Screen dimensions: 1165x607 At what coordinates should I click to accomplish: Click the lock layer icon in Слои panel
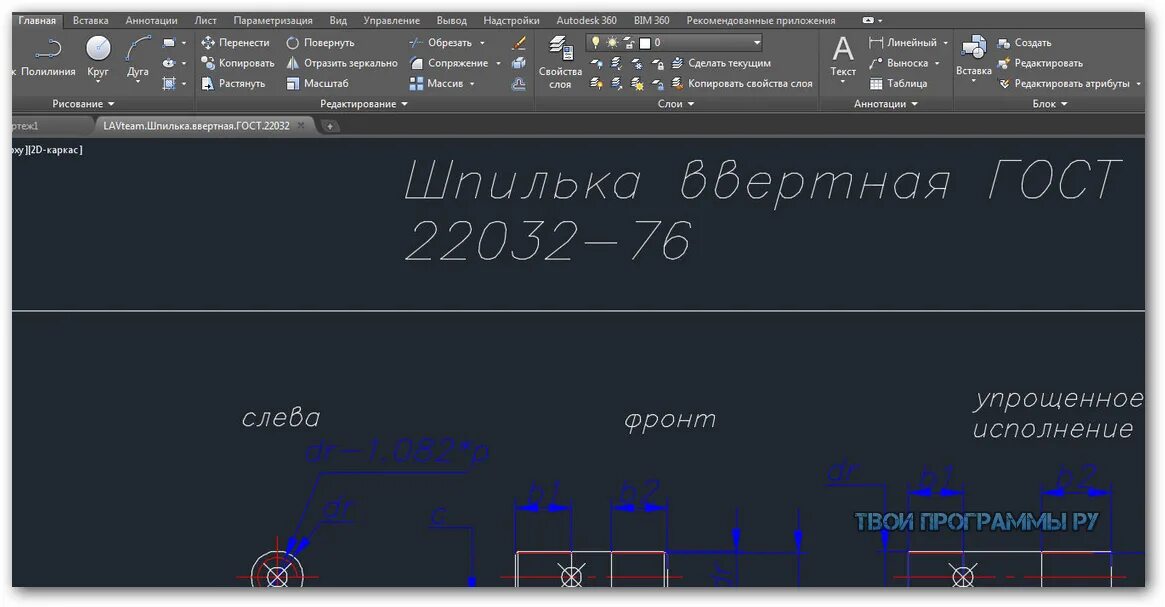(x=658, y=64)
